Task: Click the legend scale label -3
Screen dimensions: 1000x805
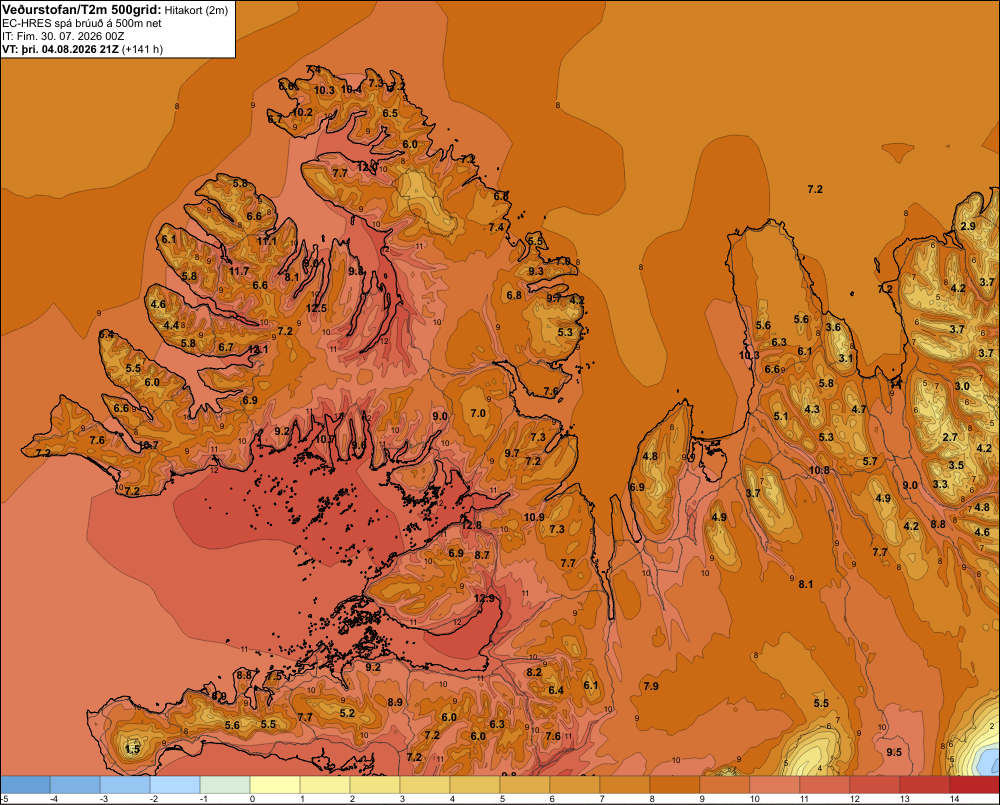Action: pyautogui.click(x=103, y=799)
